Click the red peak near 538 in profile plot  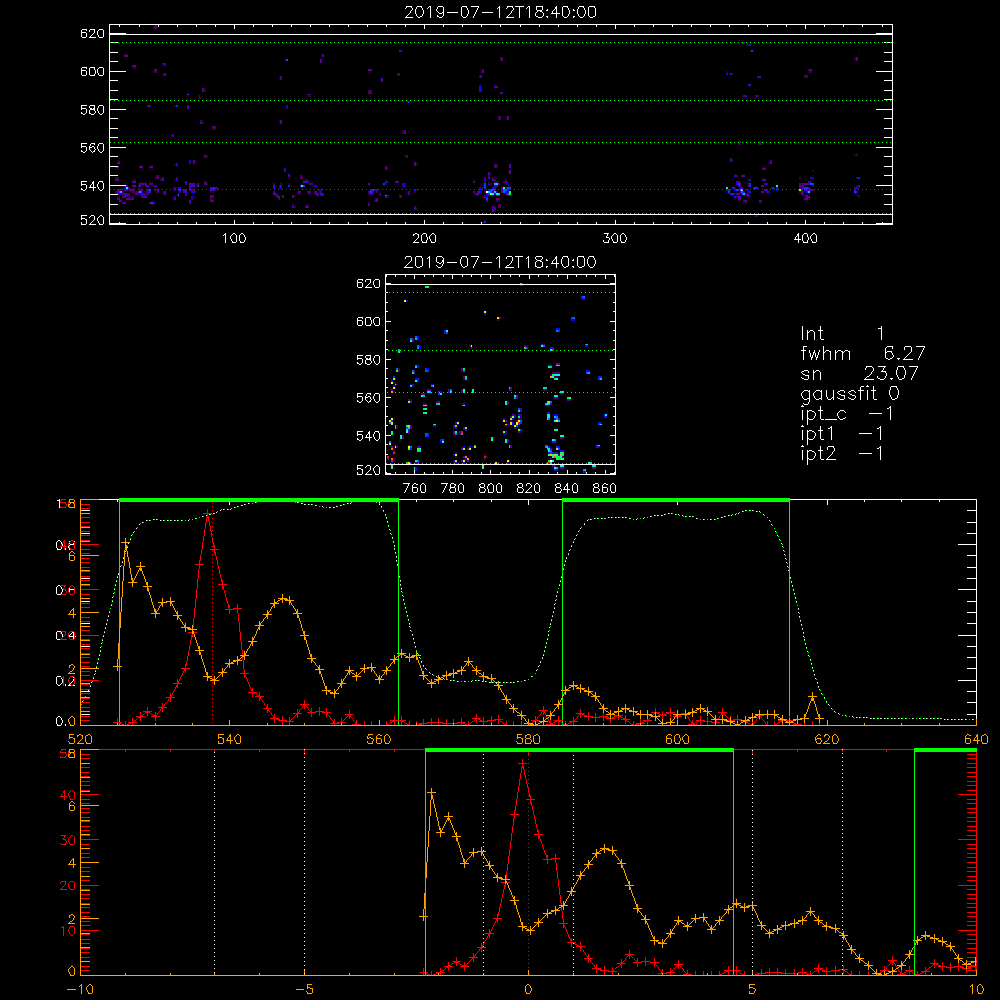pyautogui.click(x=208, y=513)
